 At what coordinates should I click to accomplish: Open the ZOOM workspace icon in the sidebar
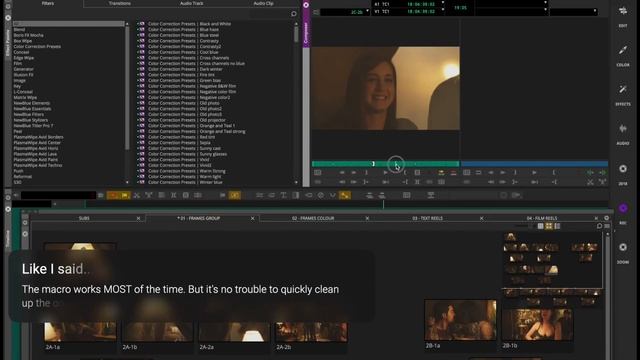[x=623, y=247]
